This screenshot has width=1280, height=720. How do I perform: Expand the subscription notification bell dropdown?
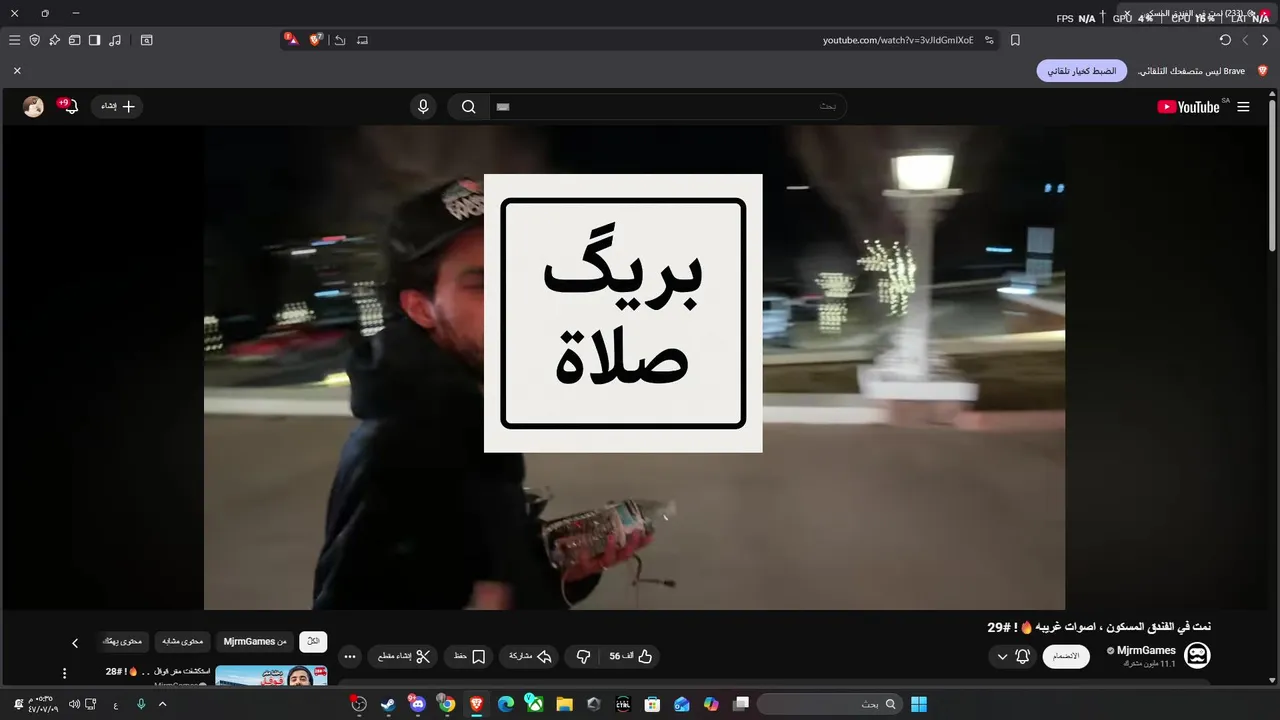pyautogui.click(x=1013, y=656)
